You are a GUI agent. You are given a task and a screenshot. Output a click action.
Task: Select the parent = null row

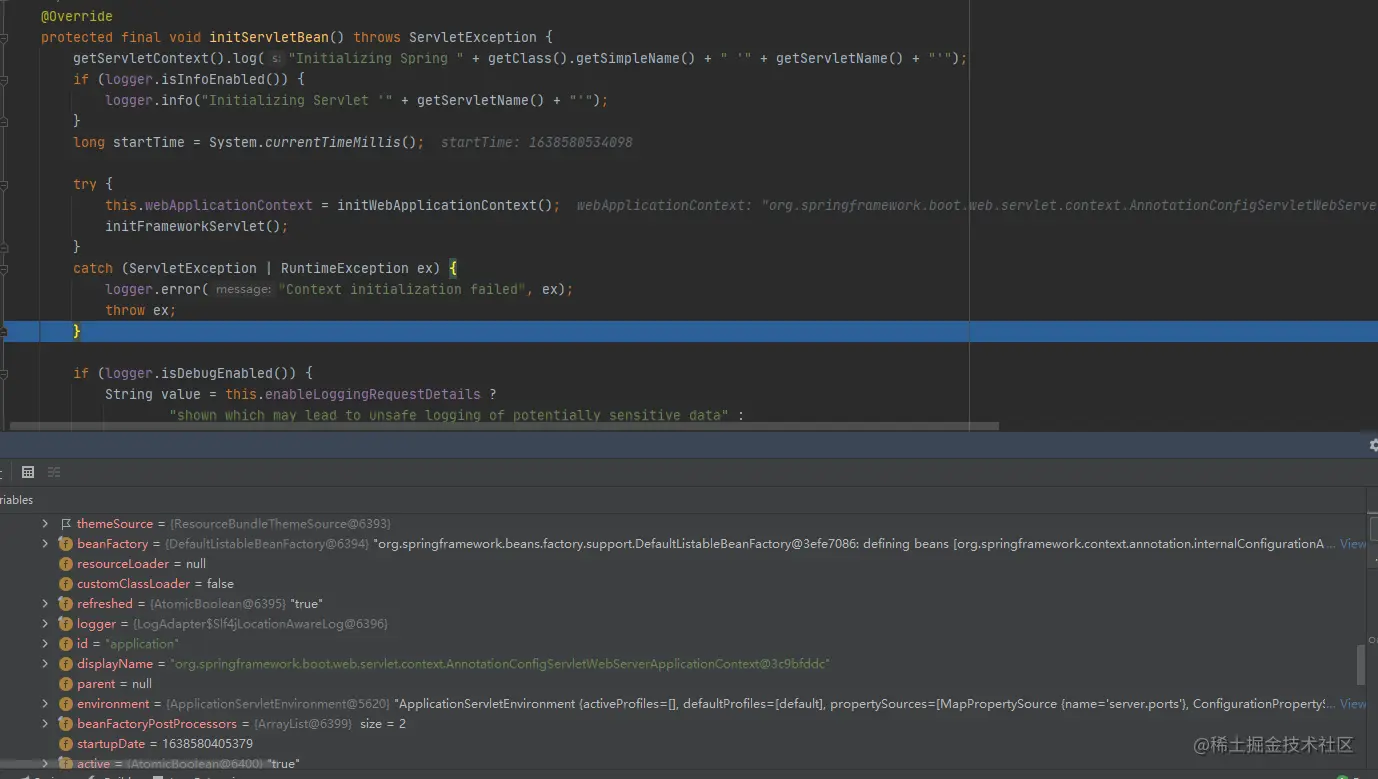click(x=114, y=684)
